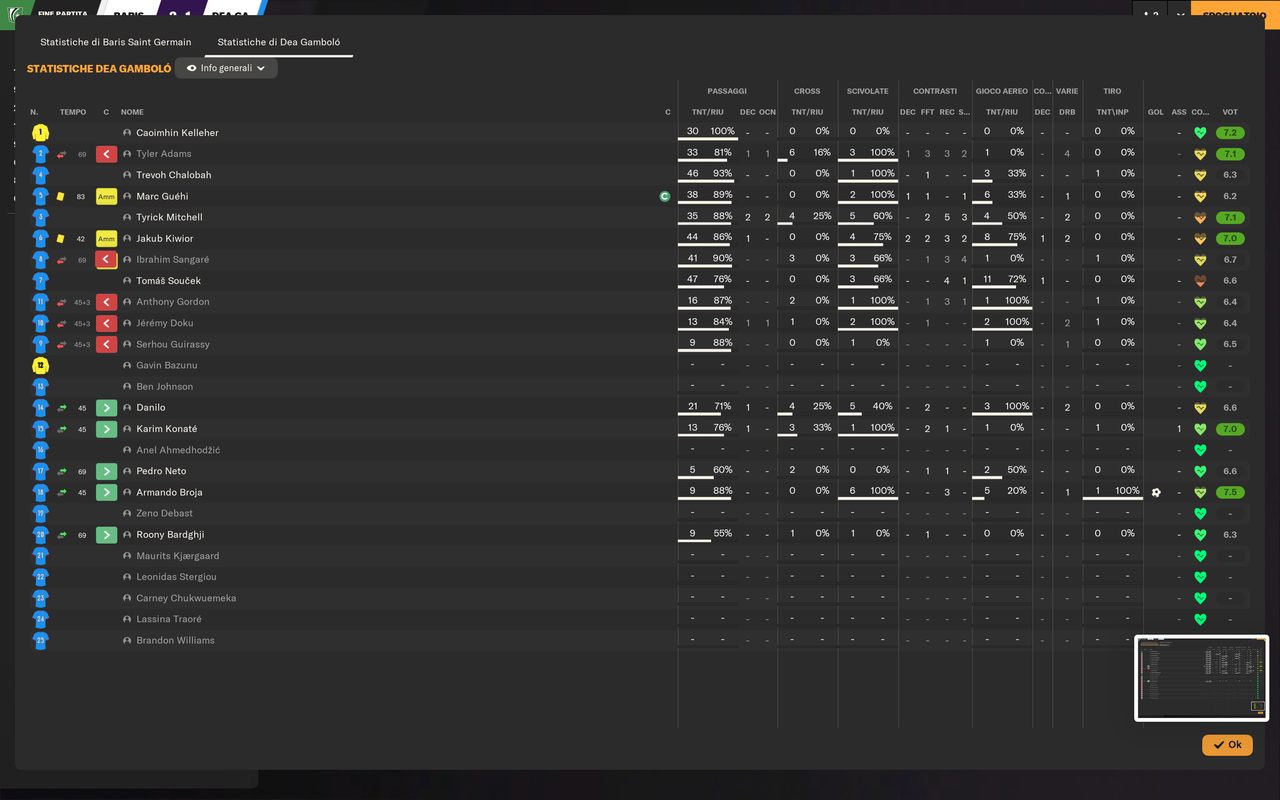Open the Info generali view dropdown
The image size is (1280, 800).
(226, 68)
